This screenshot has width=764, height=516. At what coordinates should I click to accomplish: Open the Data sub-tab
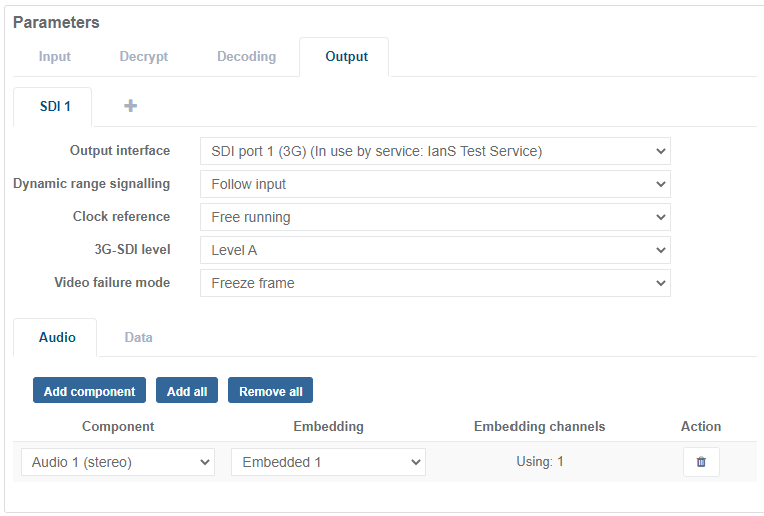tap(138, 338)
